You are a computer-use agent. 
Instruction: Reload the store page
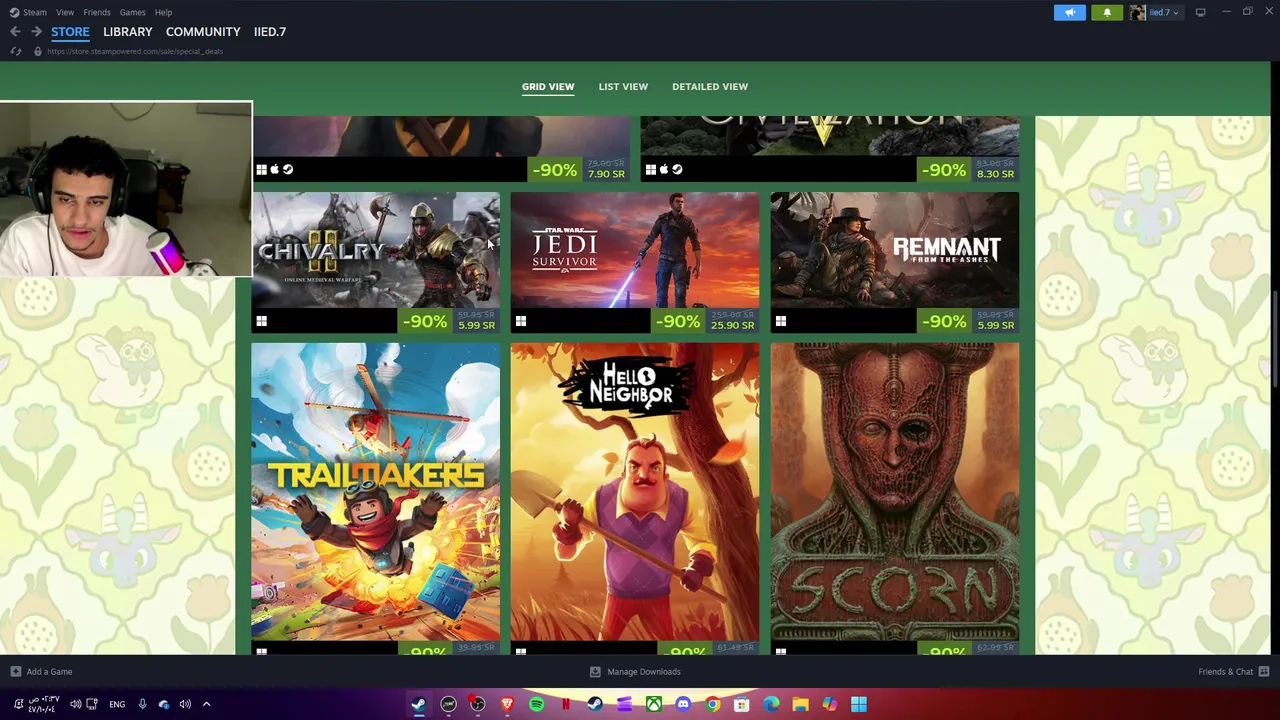point(16,51)
